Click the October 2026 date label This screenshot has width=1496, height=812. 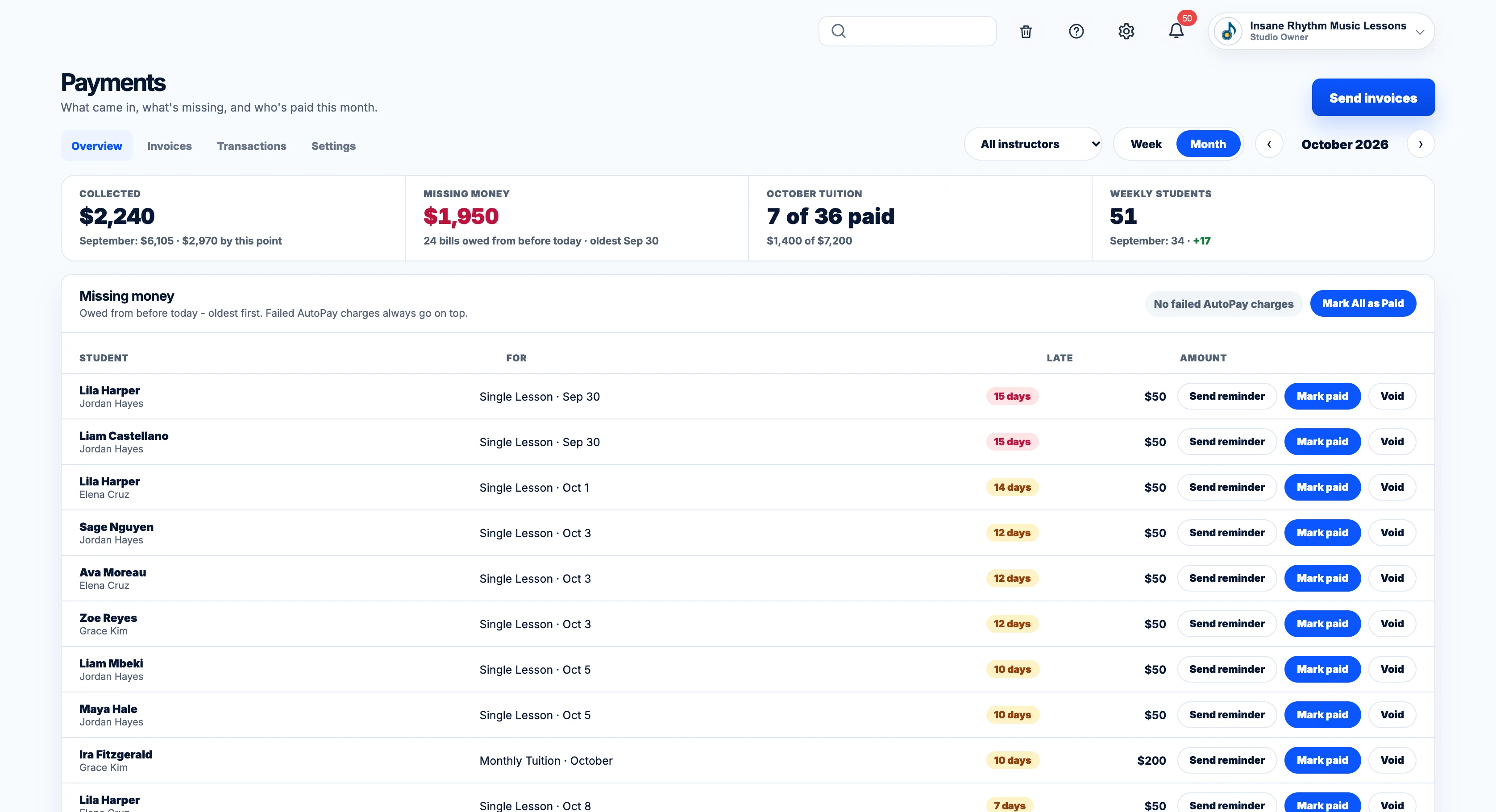[1344, 145]
